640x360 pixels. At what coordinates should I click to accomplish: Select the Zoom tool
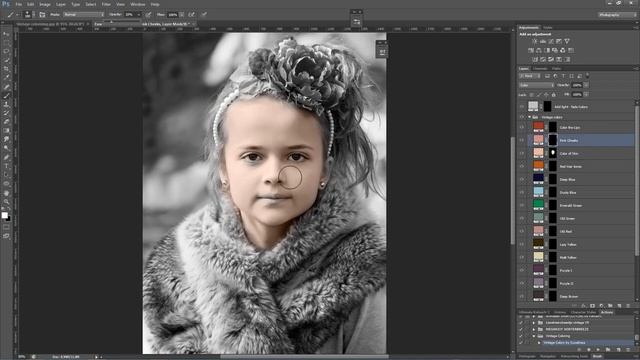(x=6, y=202)
